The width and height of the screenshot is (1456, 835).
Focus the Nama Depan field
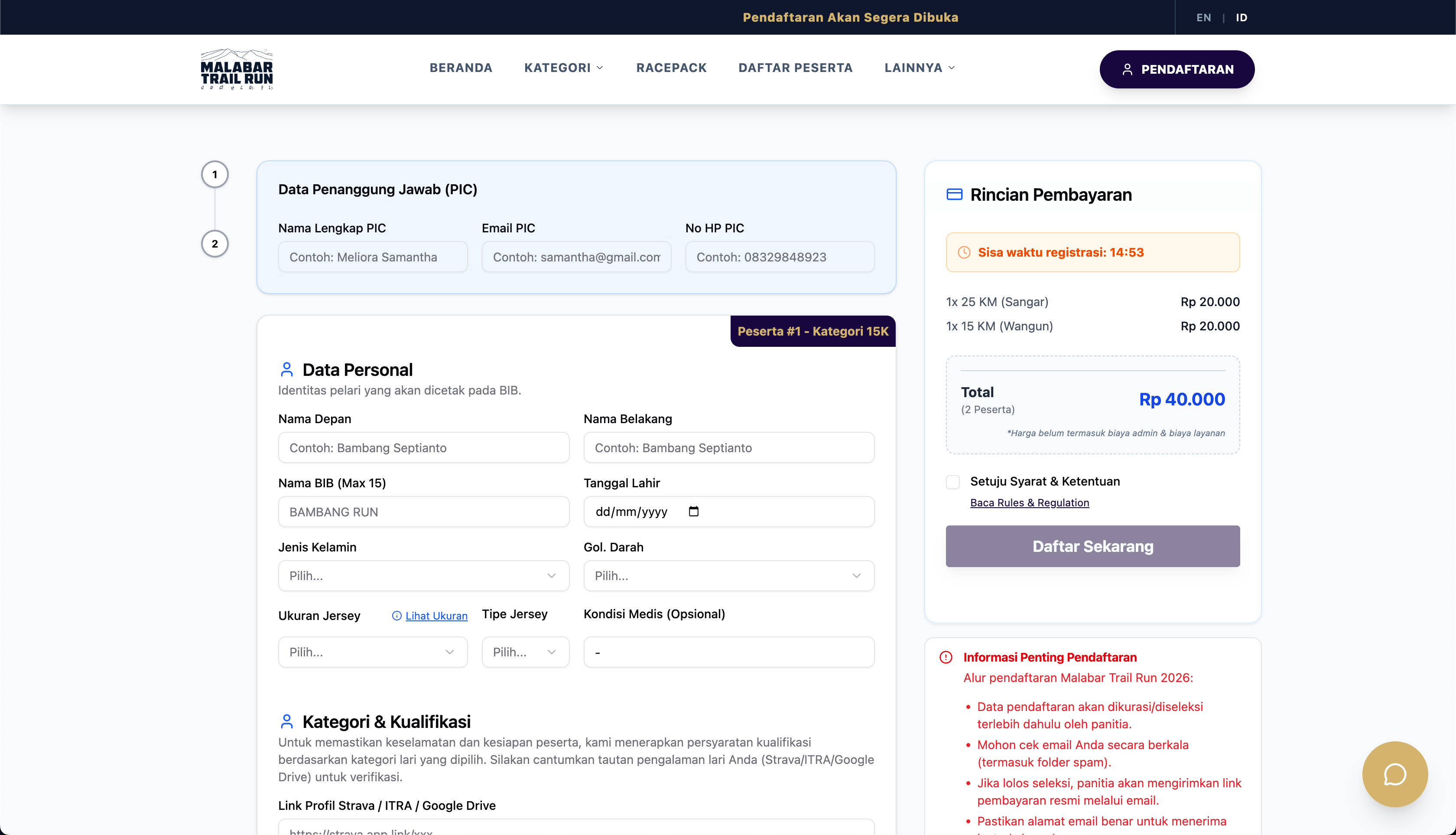pos(424,448)
